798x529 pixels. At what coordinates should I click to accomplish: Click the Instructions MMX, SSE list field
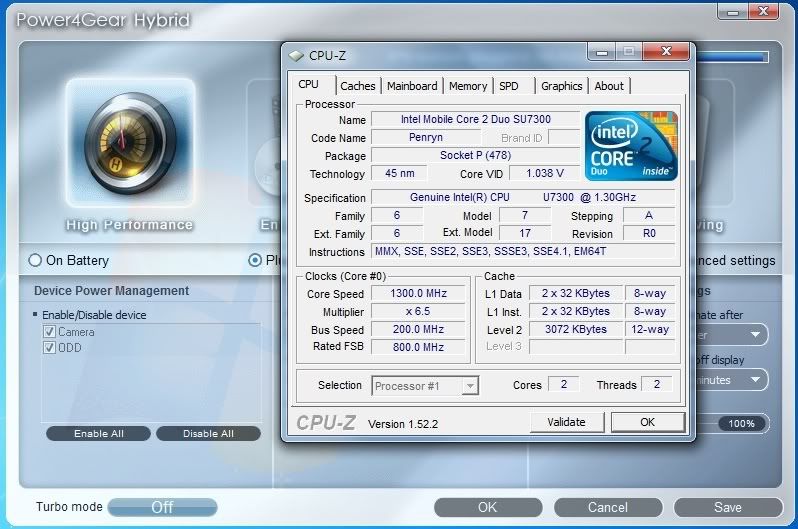pos(523,251)
